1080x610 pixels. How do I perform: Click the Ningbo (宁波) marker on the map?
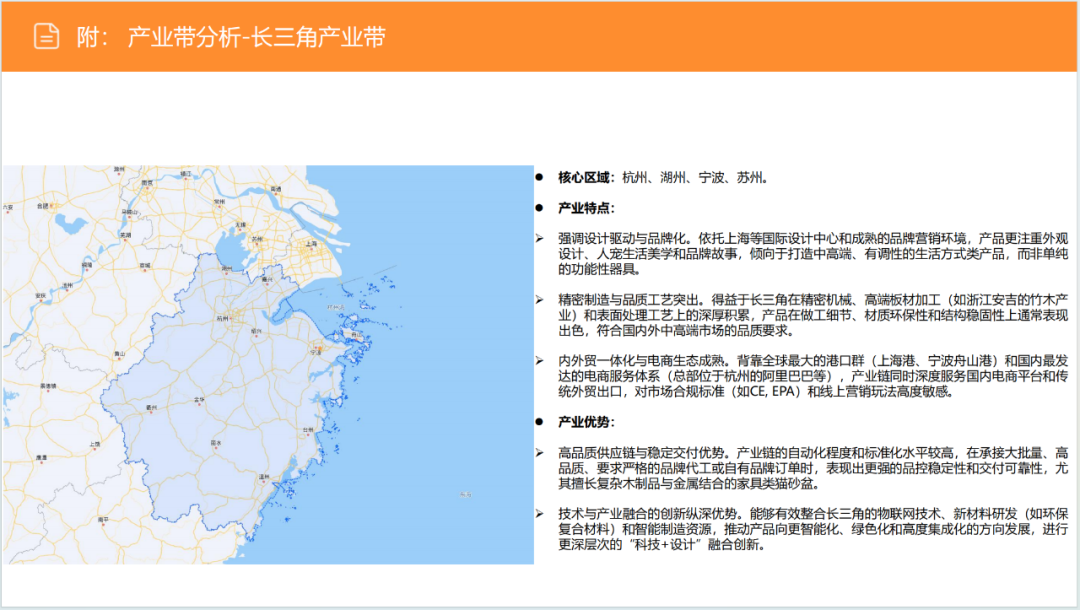[317, 350]
